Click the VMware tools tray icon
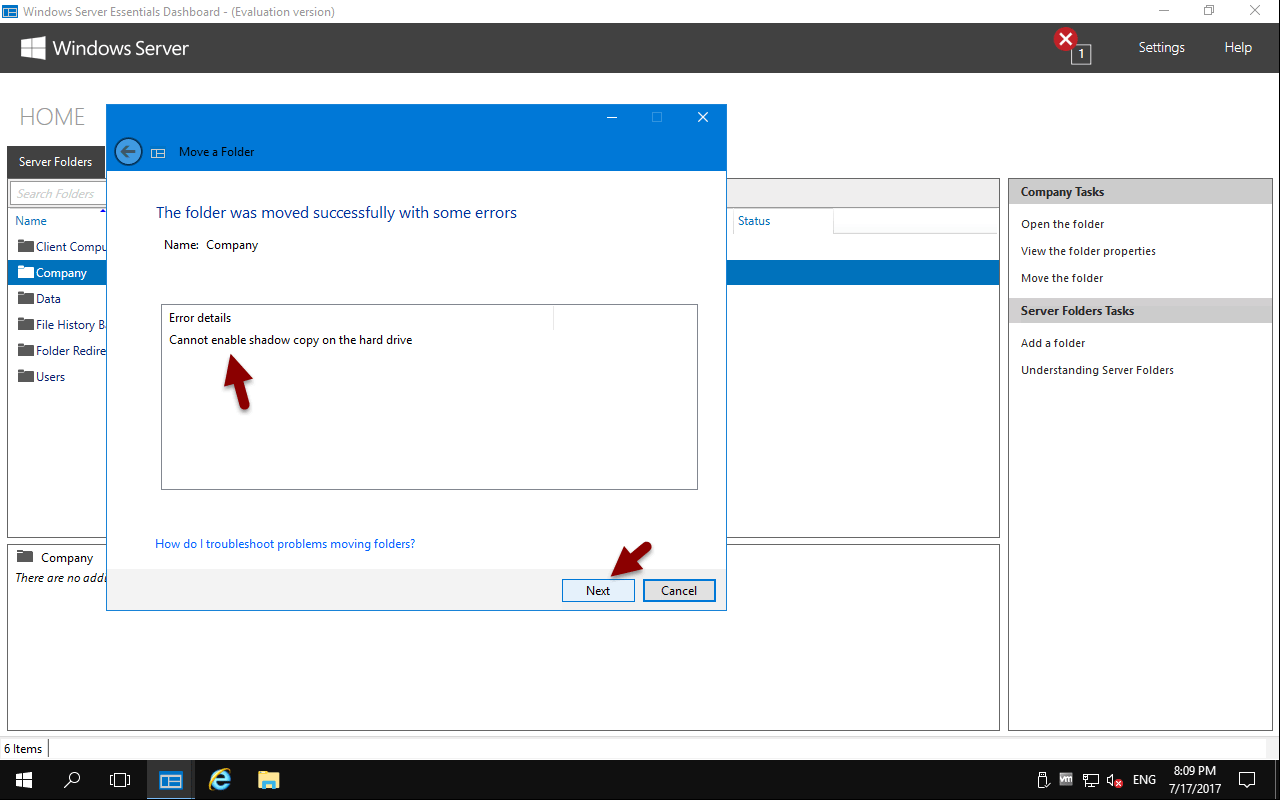Screen dimensions: 1280x800 coord(1066,780)
